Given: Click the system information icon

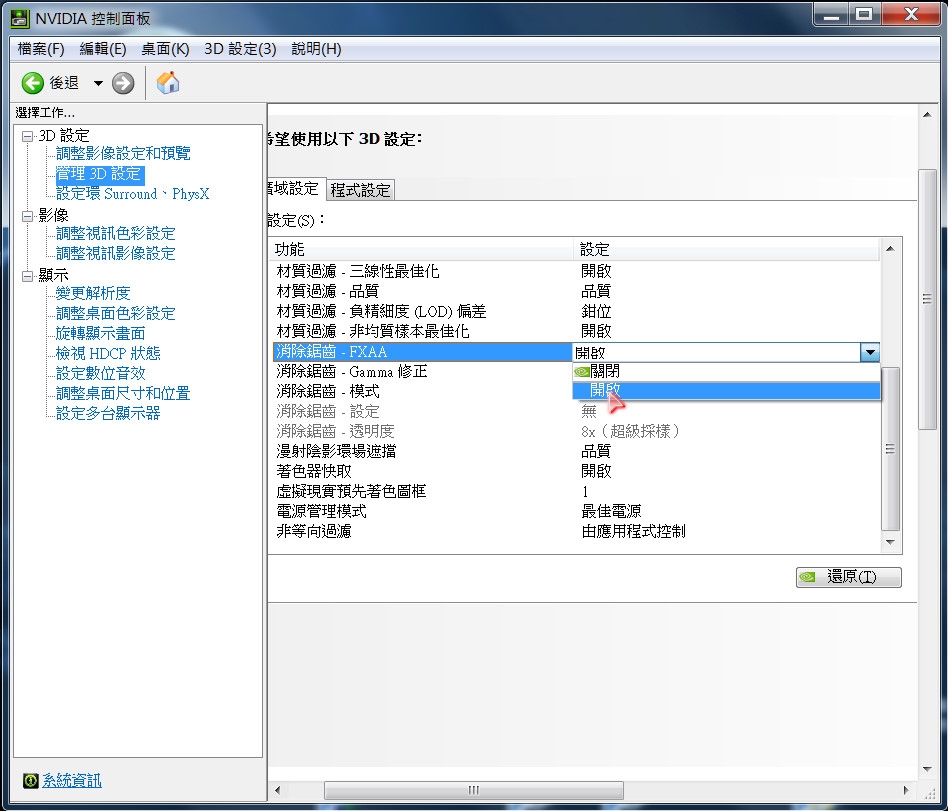Looking at the screenshot, I should pyautogui.click(x=31, y=780).
